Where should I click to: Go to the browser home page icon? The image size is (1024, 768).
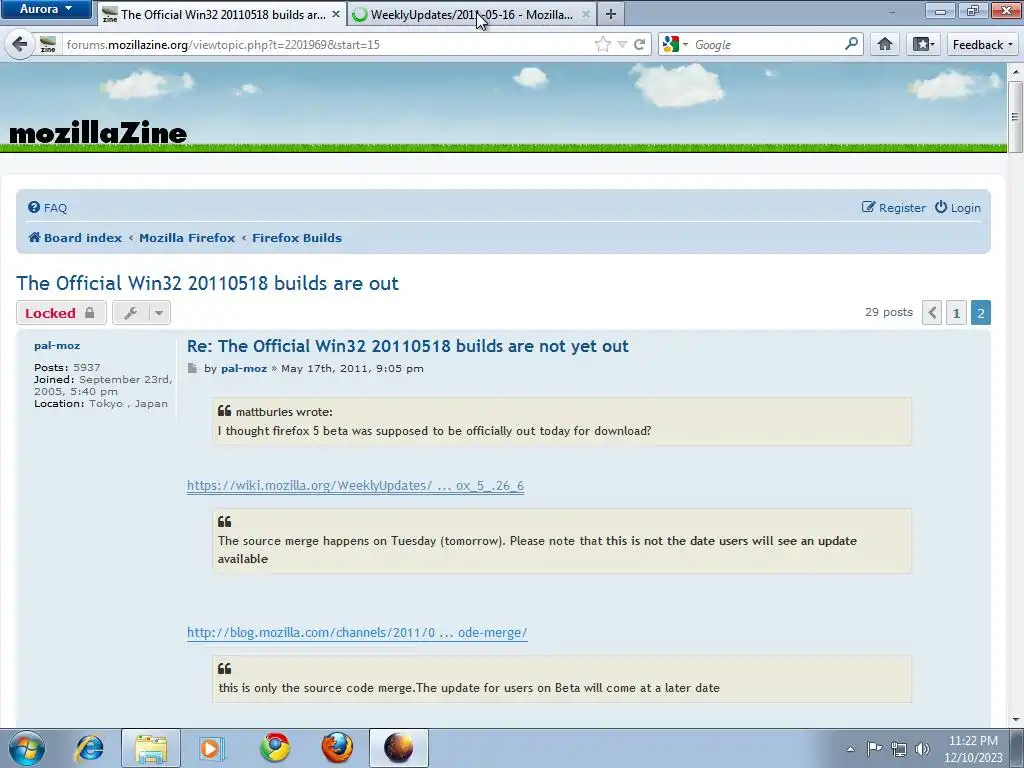click(x=885, y=44)
